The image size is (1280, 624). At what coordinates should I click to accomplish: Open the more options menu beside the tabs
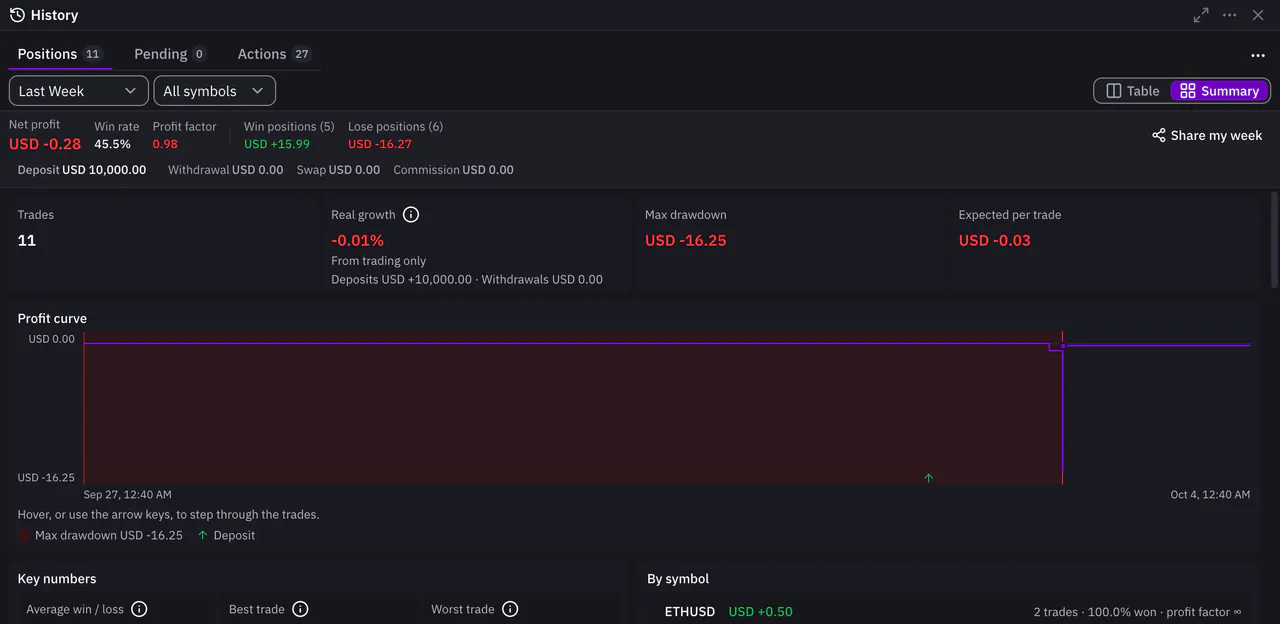pos(1258,56)
